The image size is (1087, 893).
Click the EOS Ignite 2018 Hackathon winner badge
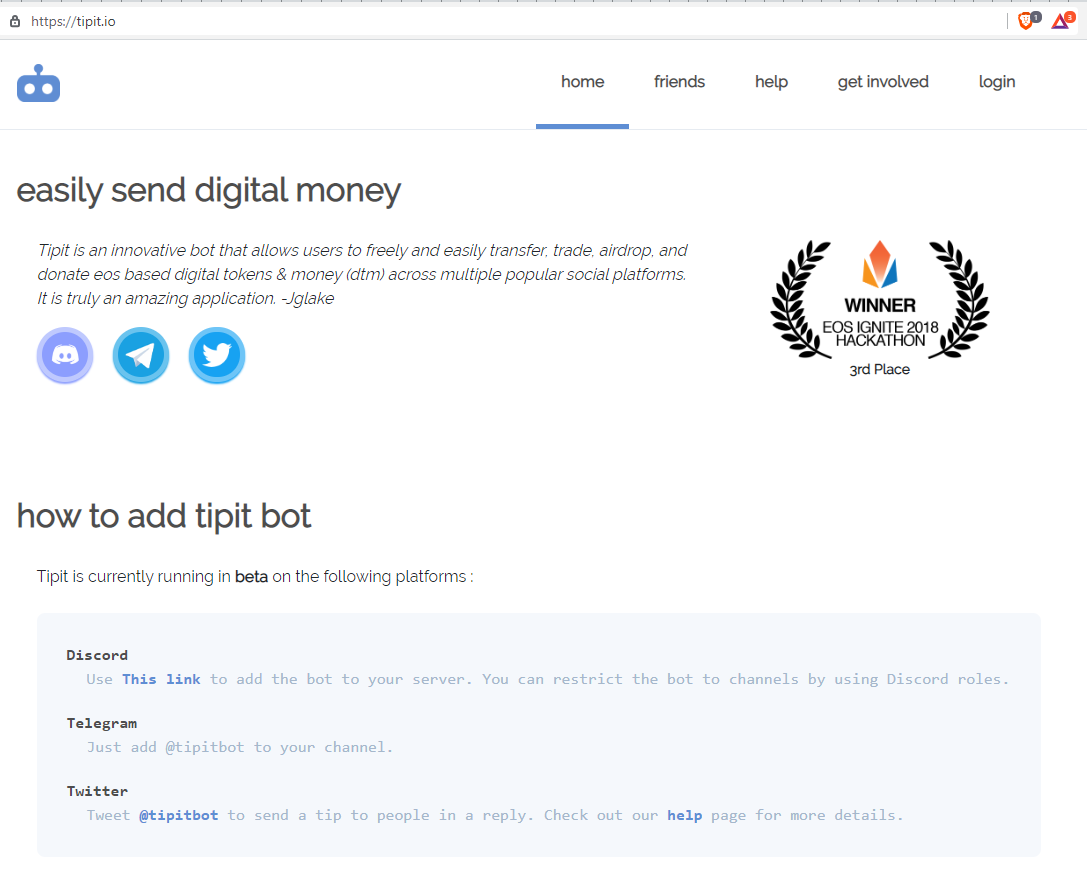pyautogui.click(x=880, y=309)
